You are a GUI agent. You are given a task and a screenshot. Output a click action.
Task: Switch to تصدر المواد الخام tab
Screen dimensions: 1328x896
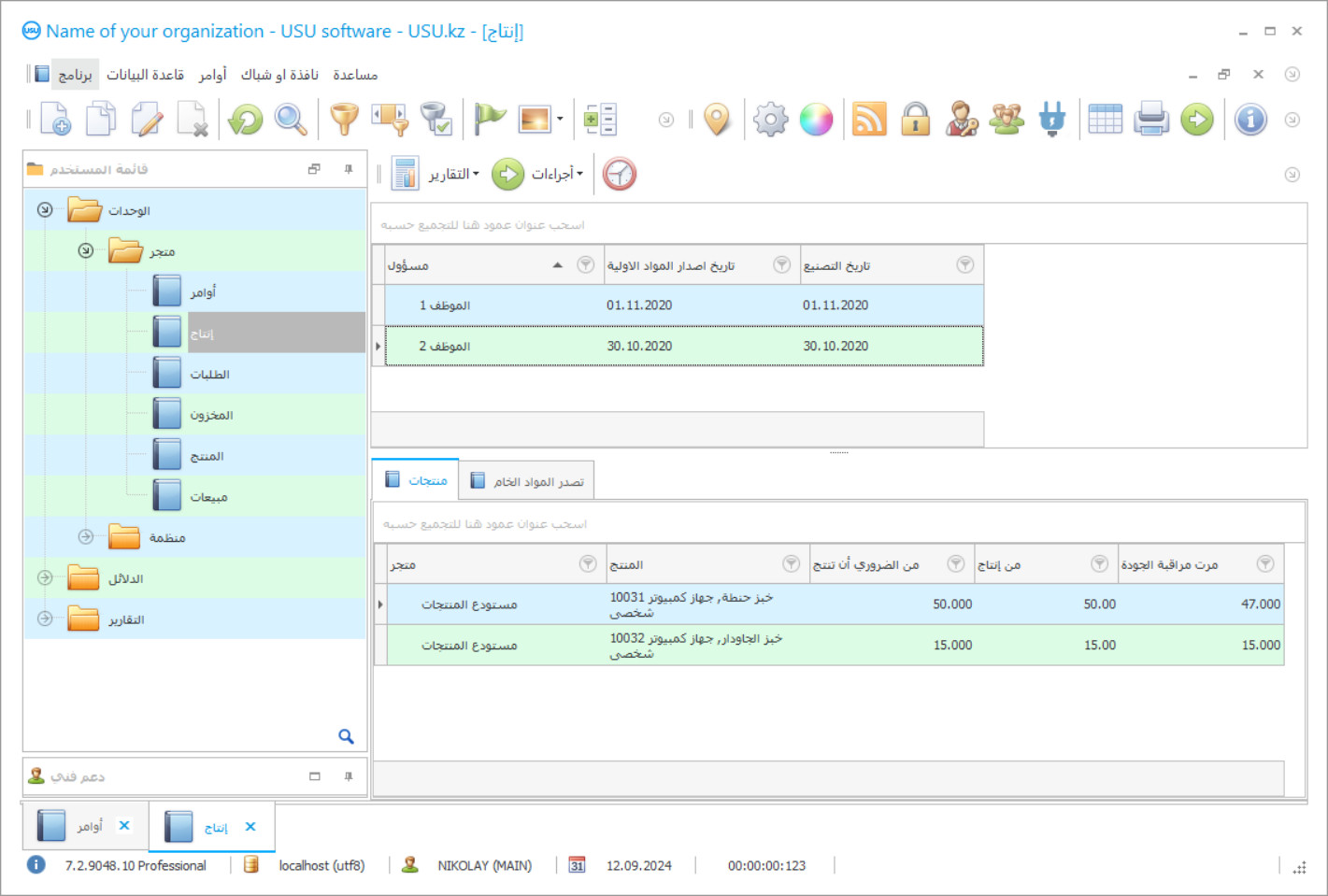528,481
